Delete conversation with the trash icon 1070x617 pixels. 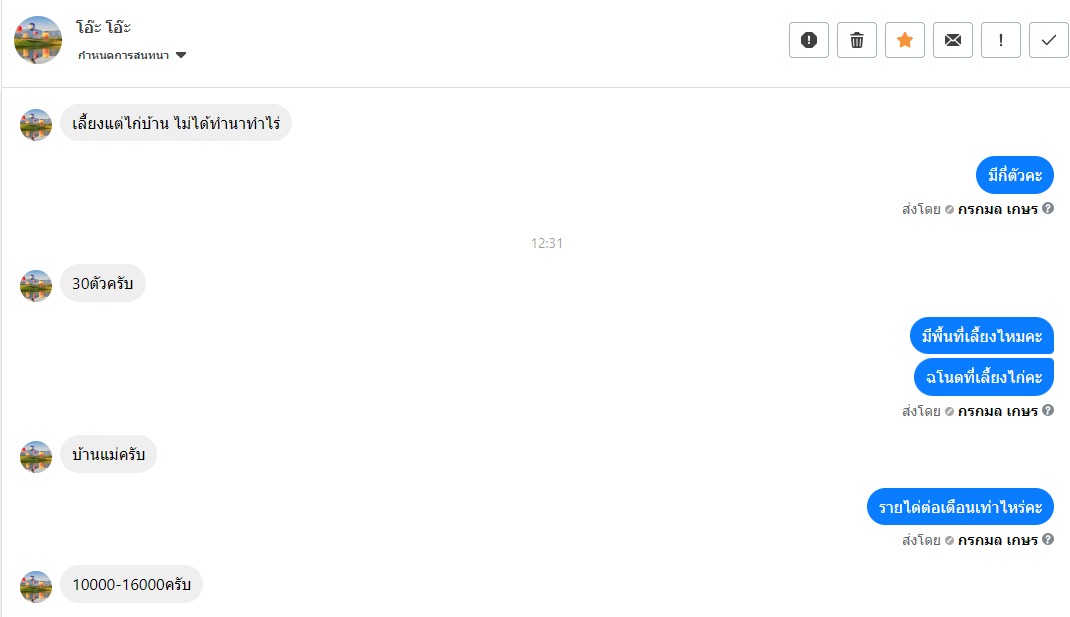tap(857, 40)
